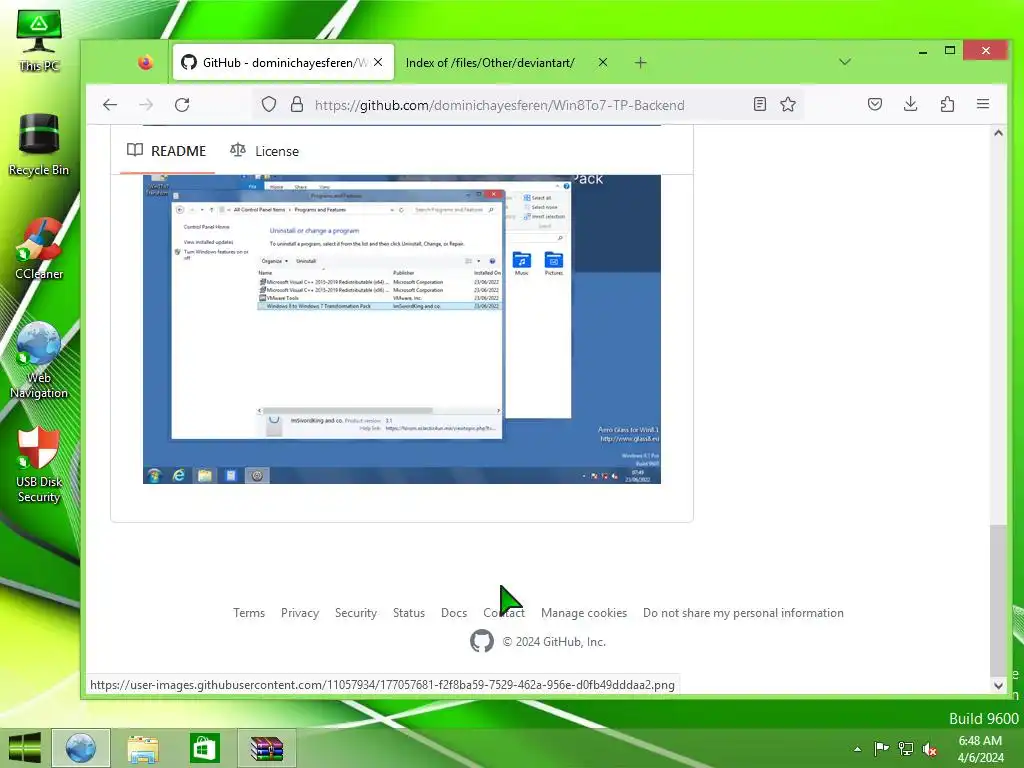Open the Web Navigation desktop shortcut
Viewport: 1024px width, 768px height.
39,360
